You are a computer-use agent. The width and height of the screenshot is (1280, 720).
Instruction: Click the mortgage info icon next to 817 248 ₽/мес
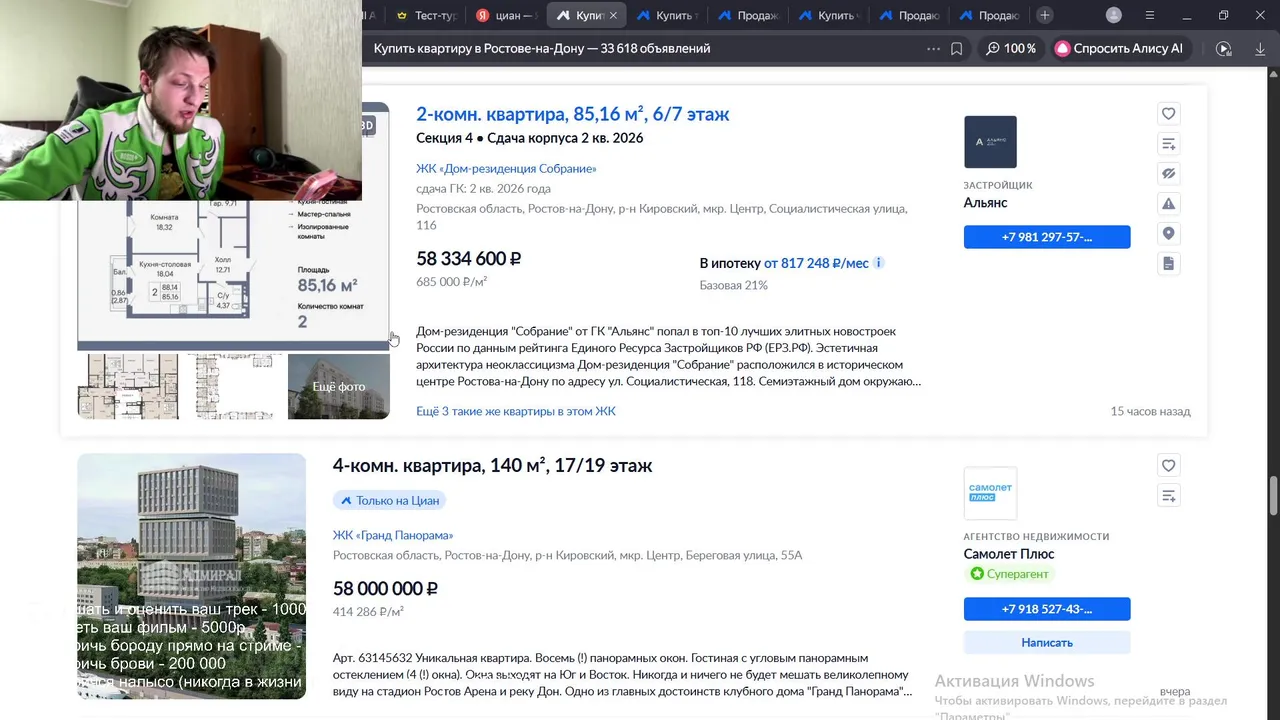[879, 263]
